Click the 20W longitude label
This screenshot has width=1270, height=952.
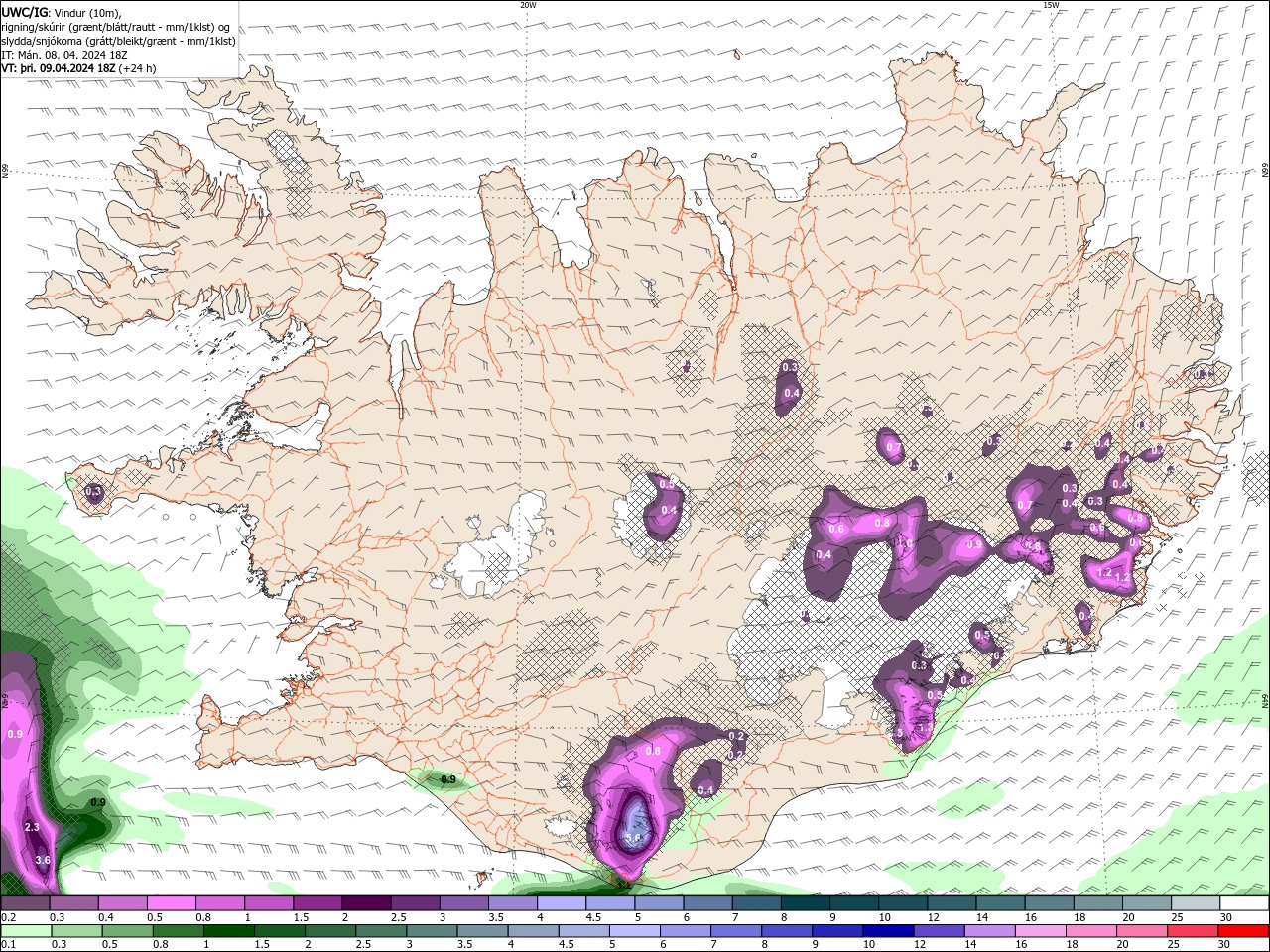pyautogui.click(x=528, y=5)
